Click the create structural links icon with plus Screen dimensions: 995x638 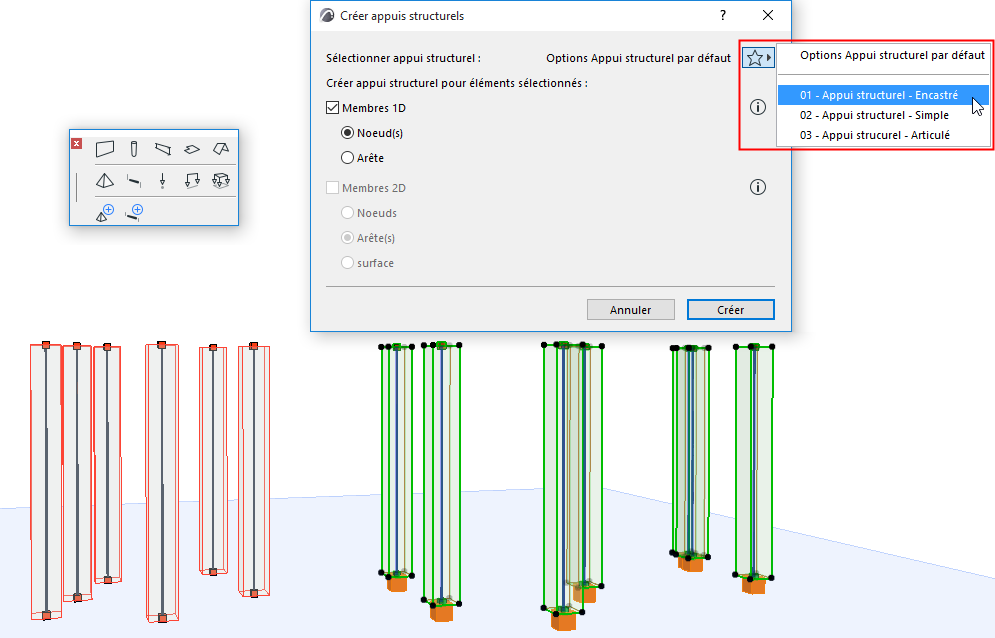pos(134,213)
